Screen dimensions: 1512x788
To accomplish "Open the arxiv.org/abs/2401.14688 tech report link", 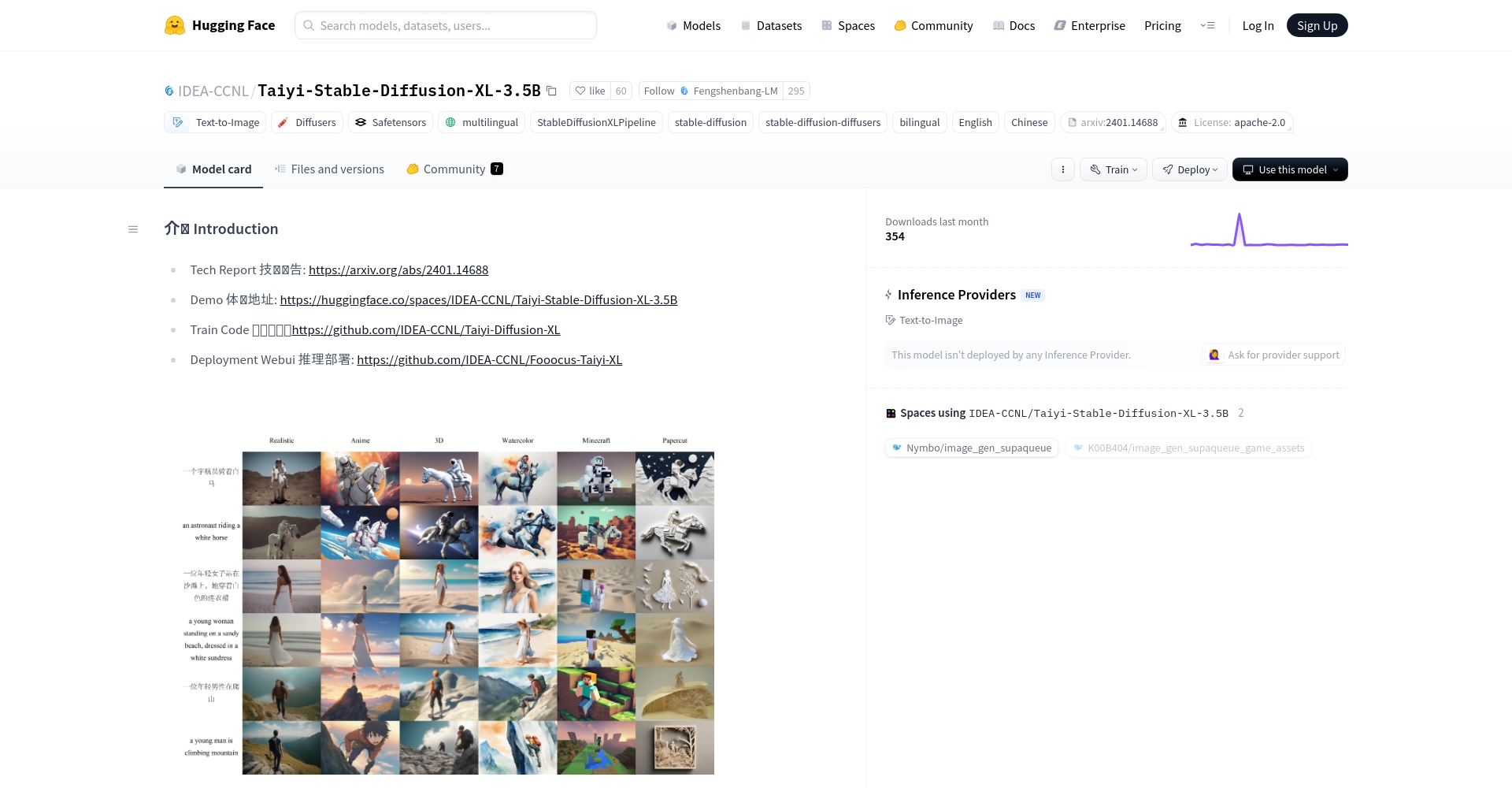I will (x=398, y=269).
